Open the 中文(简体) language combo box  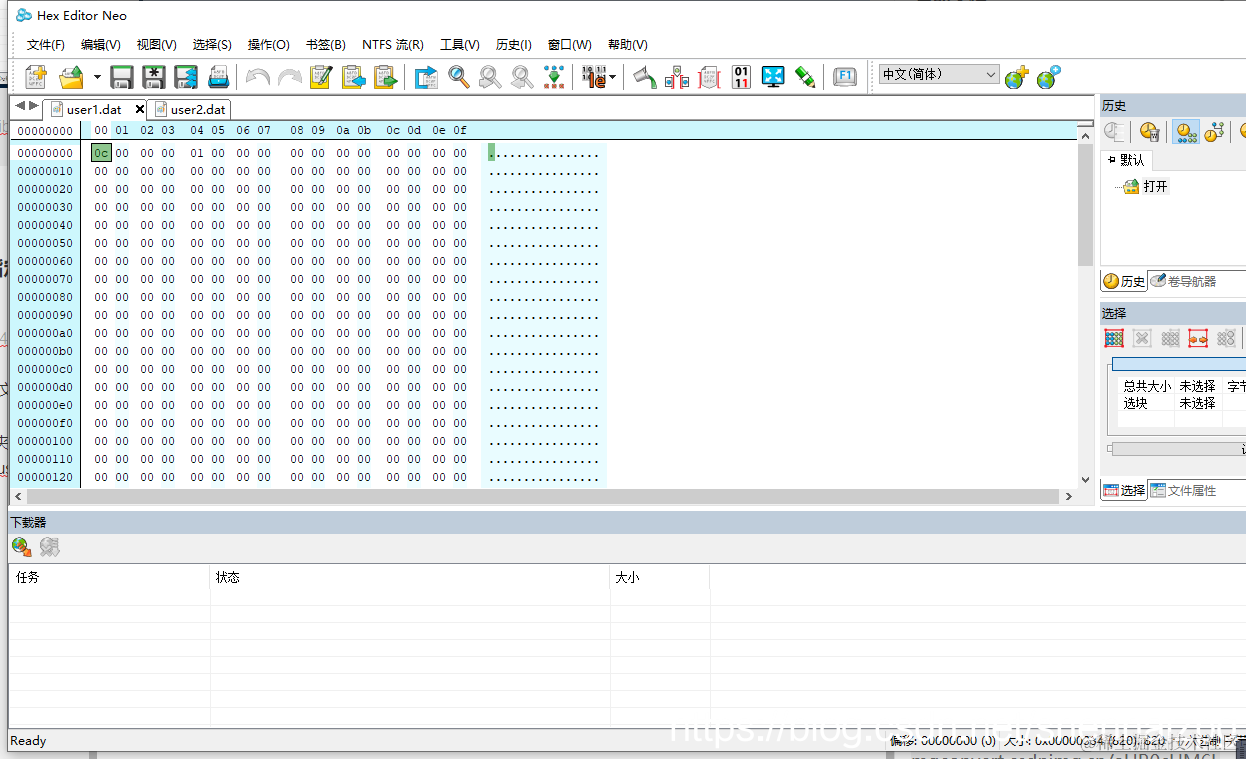(x=940, y=75)
